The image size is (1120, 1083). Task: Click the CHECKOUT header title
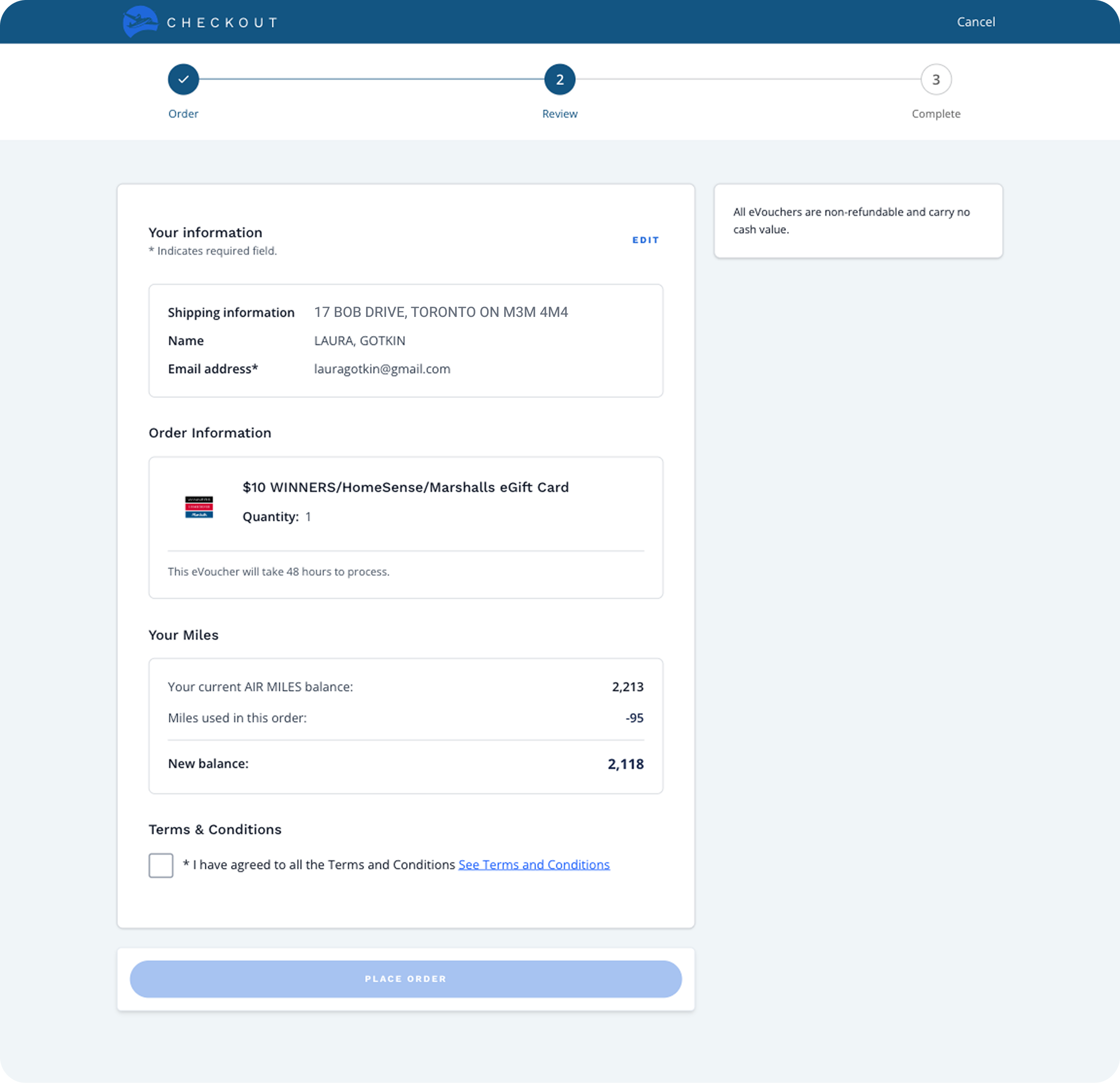[222, 22]
